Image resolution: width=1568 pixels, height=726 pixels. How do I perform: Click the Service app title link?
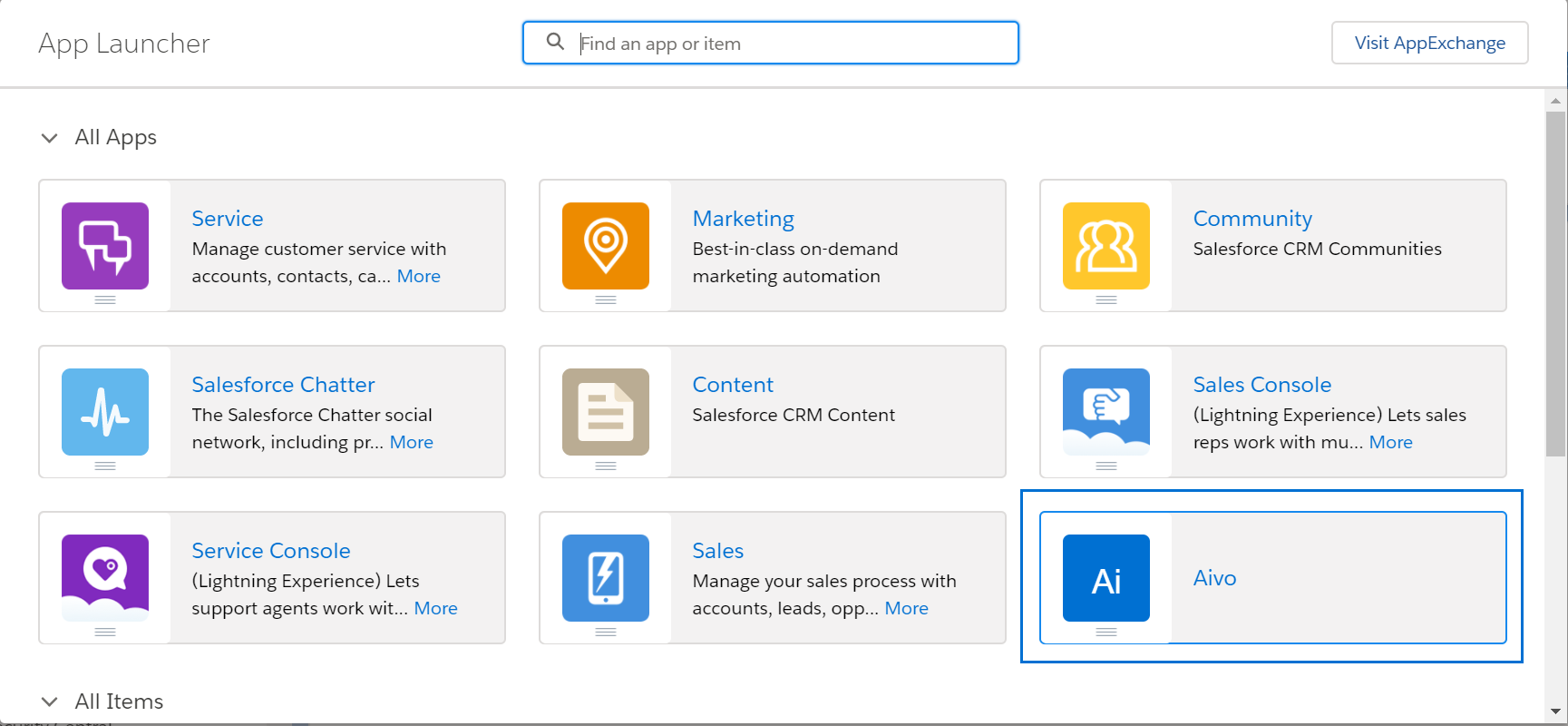(228, 219)
